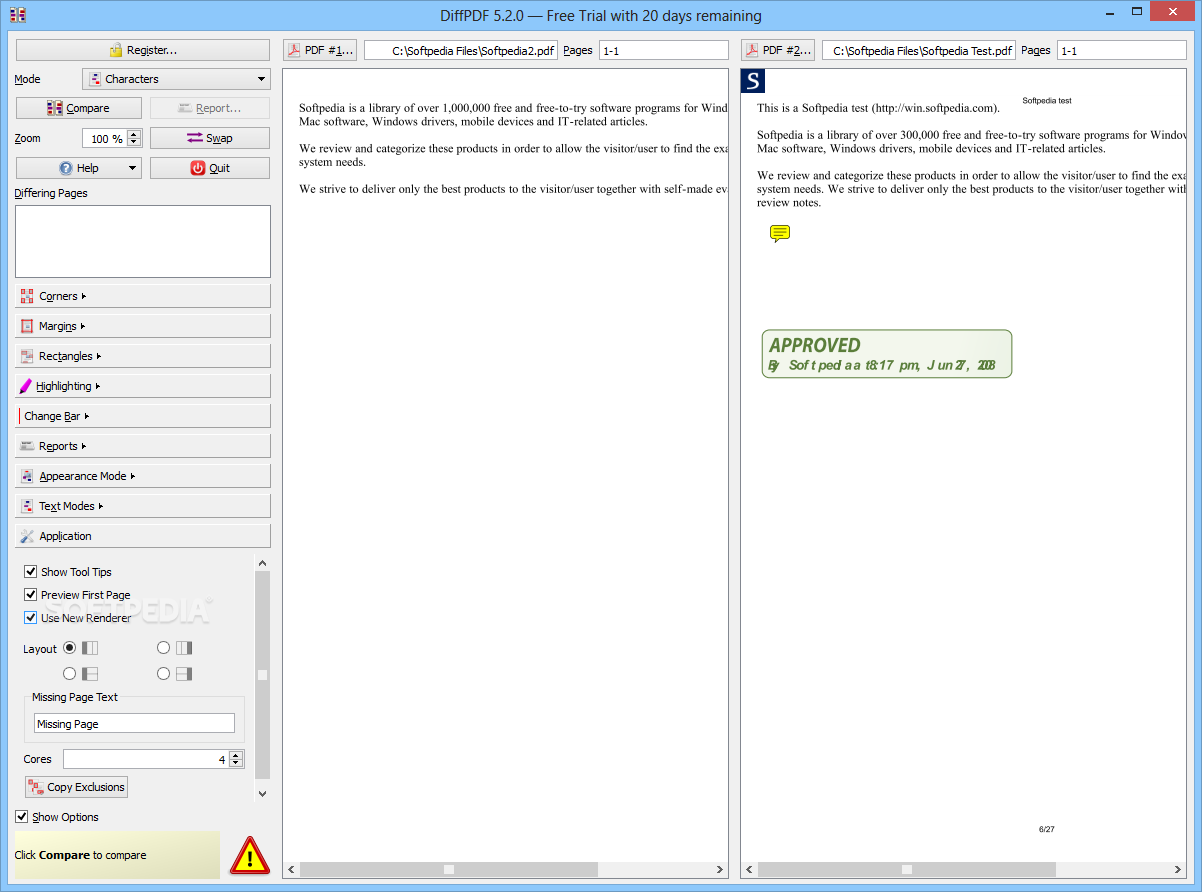Screen dimensions: 1202x892
Task: Select the bottom-right layout radio option
Action: [164, 674]
